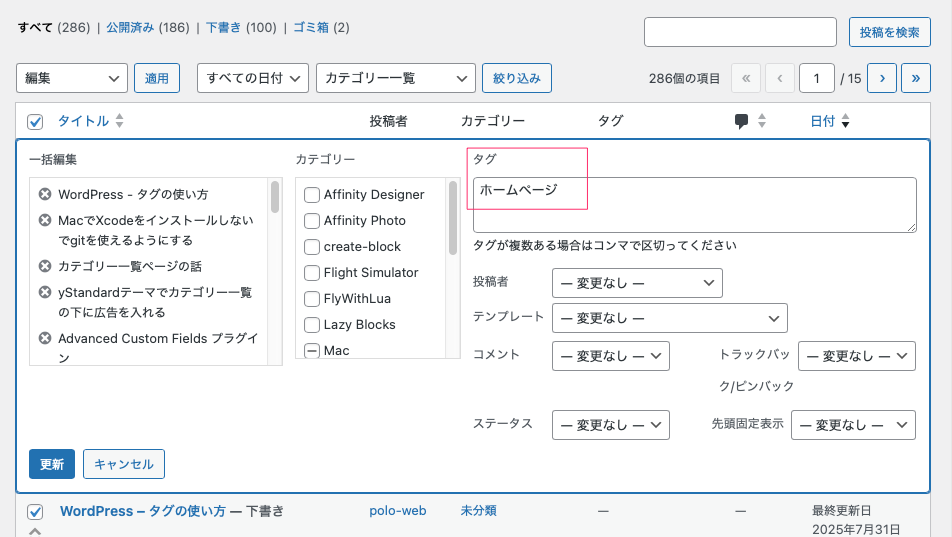Viewport: 952px width, 537px height.
Task: Tick the Flight Simulator category checkbox
Action: pyautogui.click(x=312, y=272)
